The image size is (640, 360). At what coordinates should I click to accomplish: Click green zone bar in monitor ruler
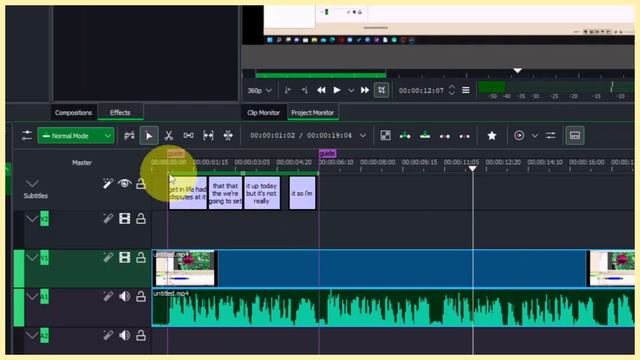320,75
